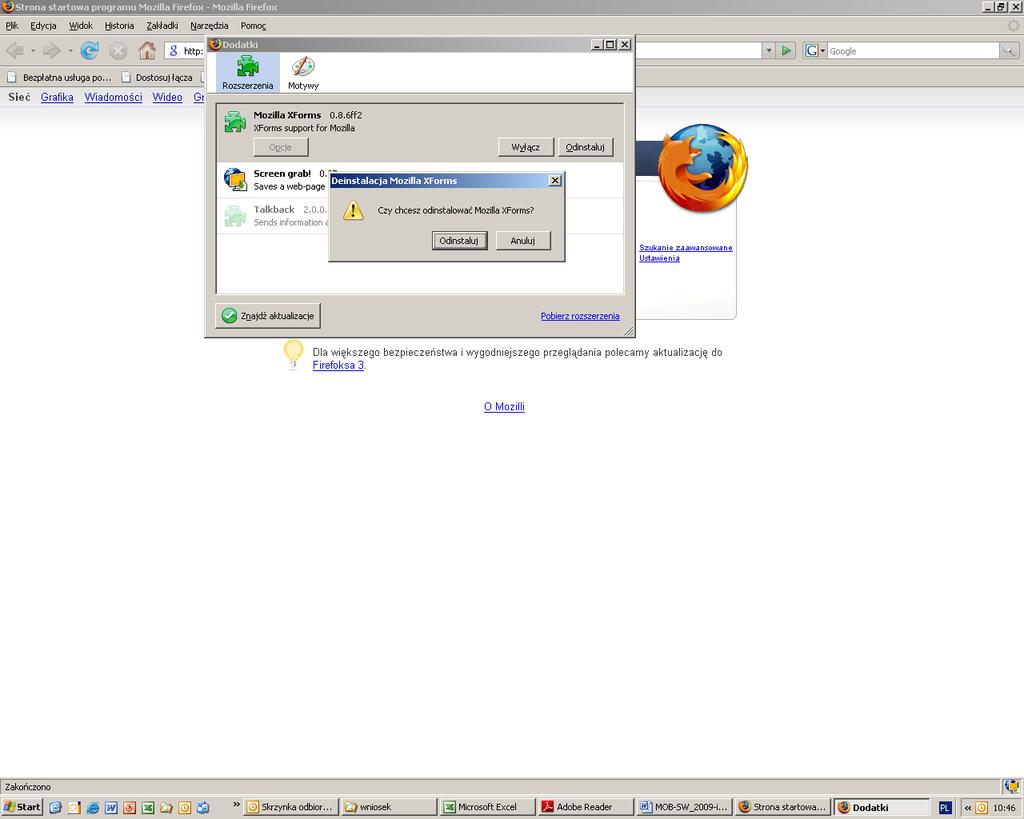Screen dimensions: 1024x819
Task: Click the Stop loading icon
Action: (x=118, y=50)
